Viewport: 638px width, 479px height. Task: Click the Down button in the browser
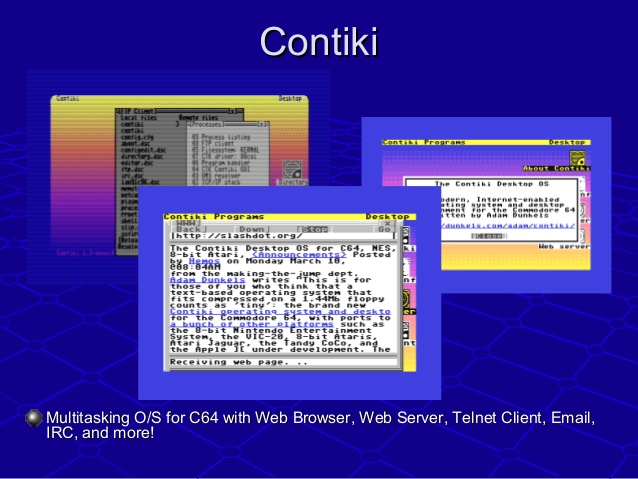tap(251, 229)
